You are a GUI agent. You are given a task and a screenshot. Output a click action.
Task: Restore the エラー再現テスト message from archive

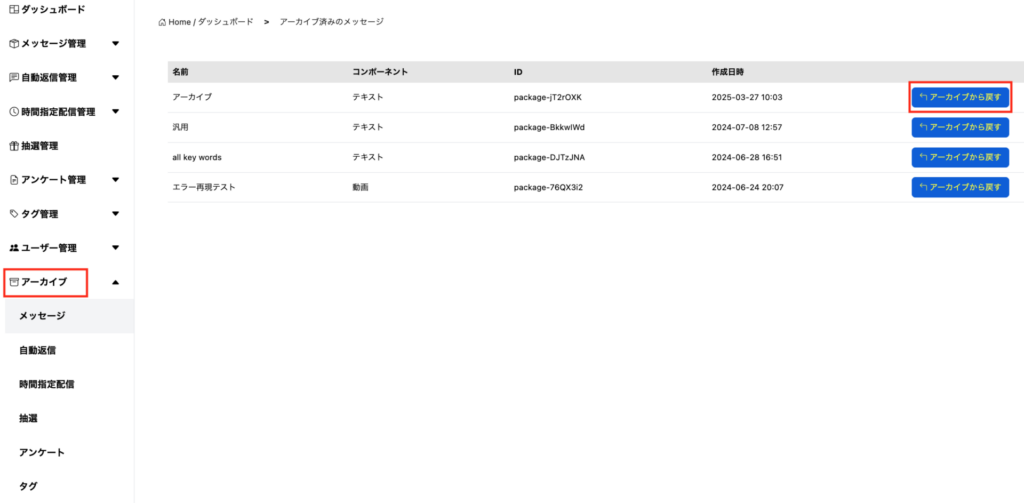960,187
